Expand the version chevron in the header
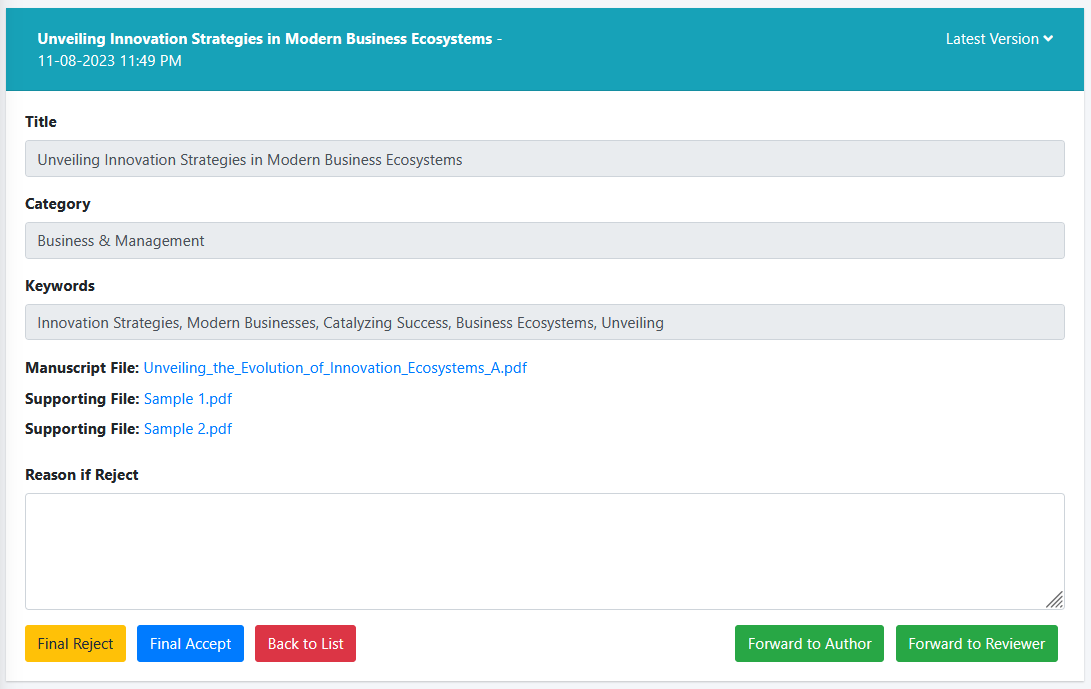This screenshot has height=689, width=1091. [x=1048, y=39]
